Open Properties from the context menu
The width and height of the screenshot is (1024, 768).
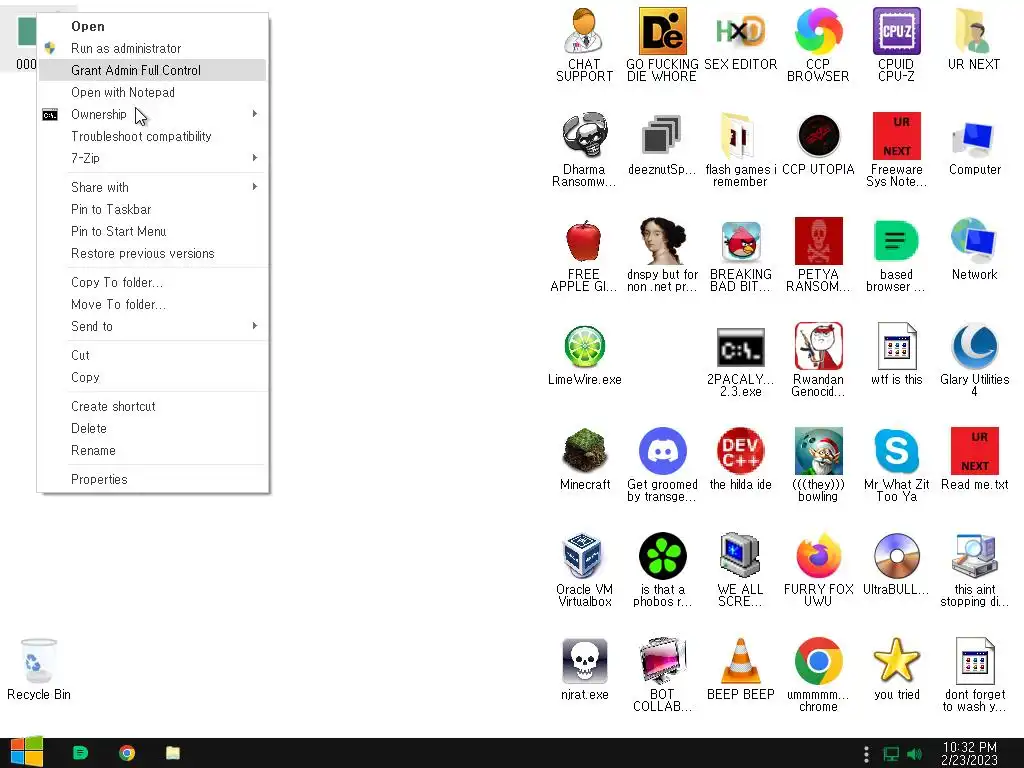[152, 479]
